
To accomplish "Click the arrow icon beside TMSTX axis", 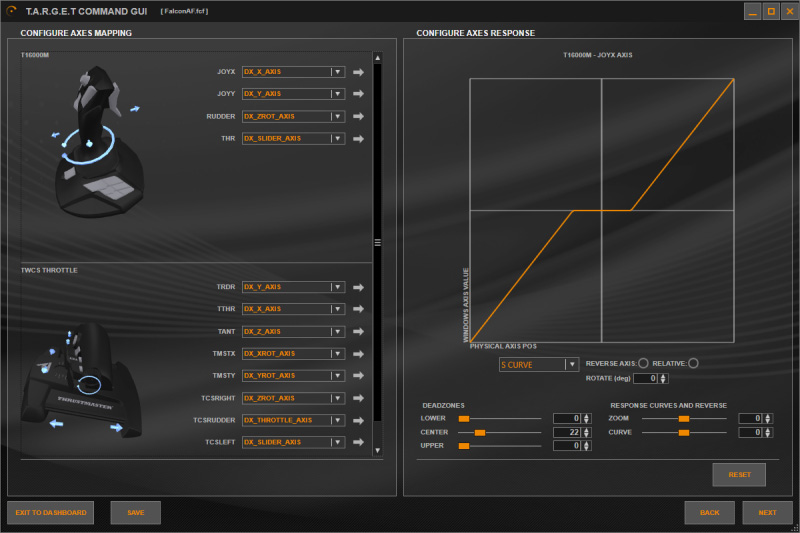I will click(358, 354).
